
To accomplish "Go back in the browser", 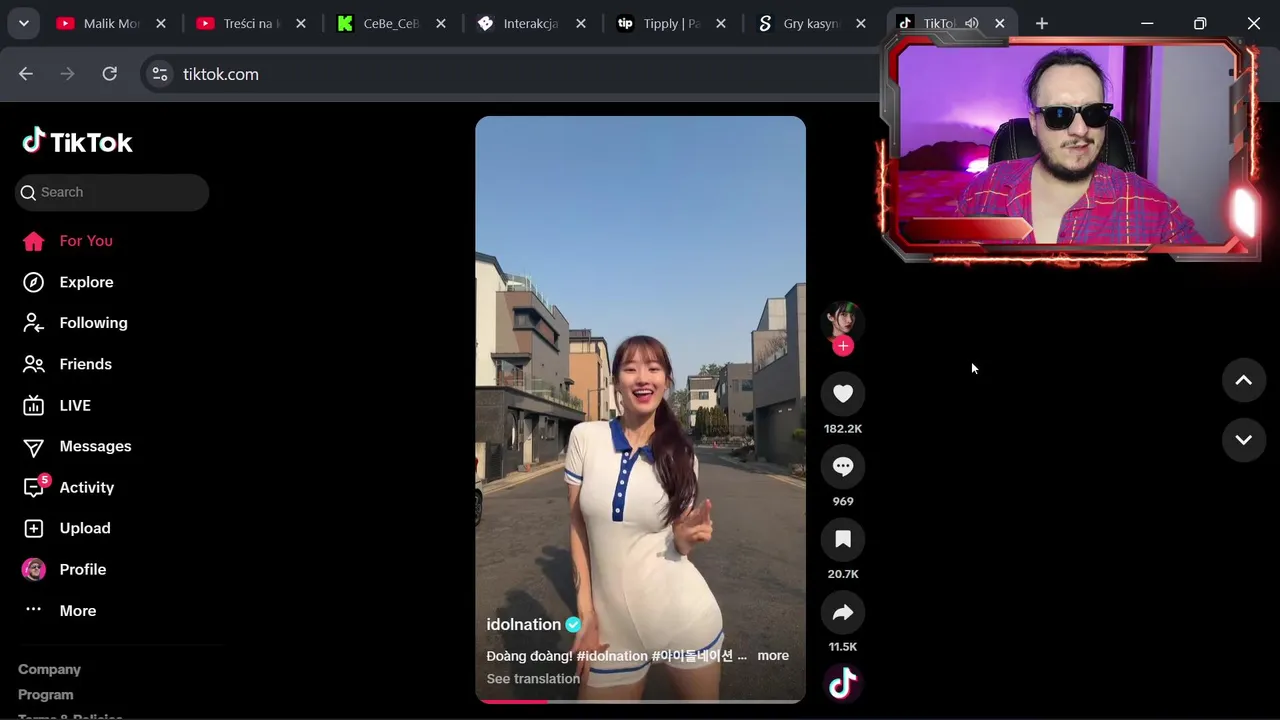I will 26,74.
